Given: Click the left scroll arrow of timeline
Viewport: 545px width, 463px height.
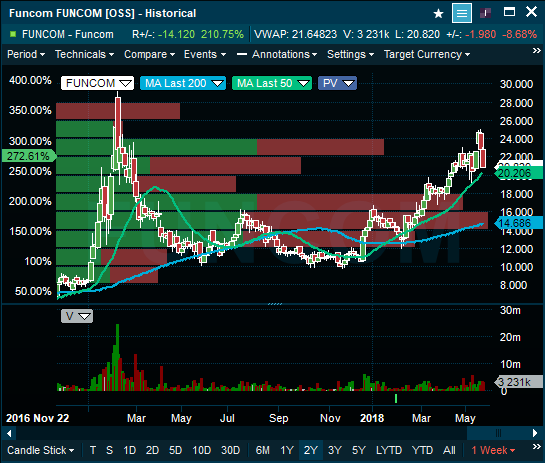Looking at the screenshot, I should (x=9, y=433).
